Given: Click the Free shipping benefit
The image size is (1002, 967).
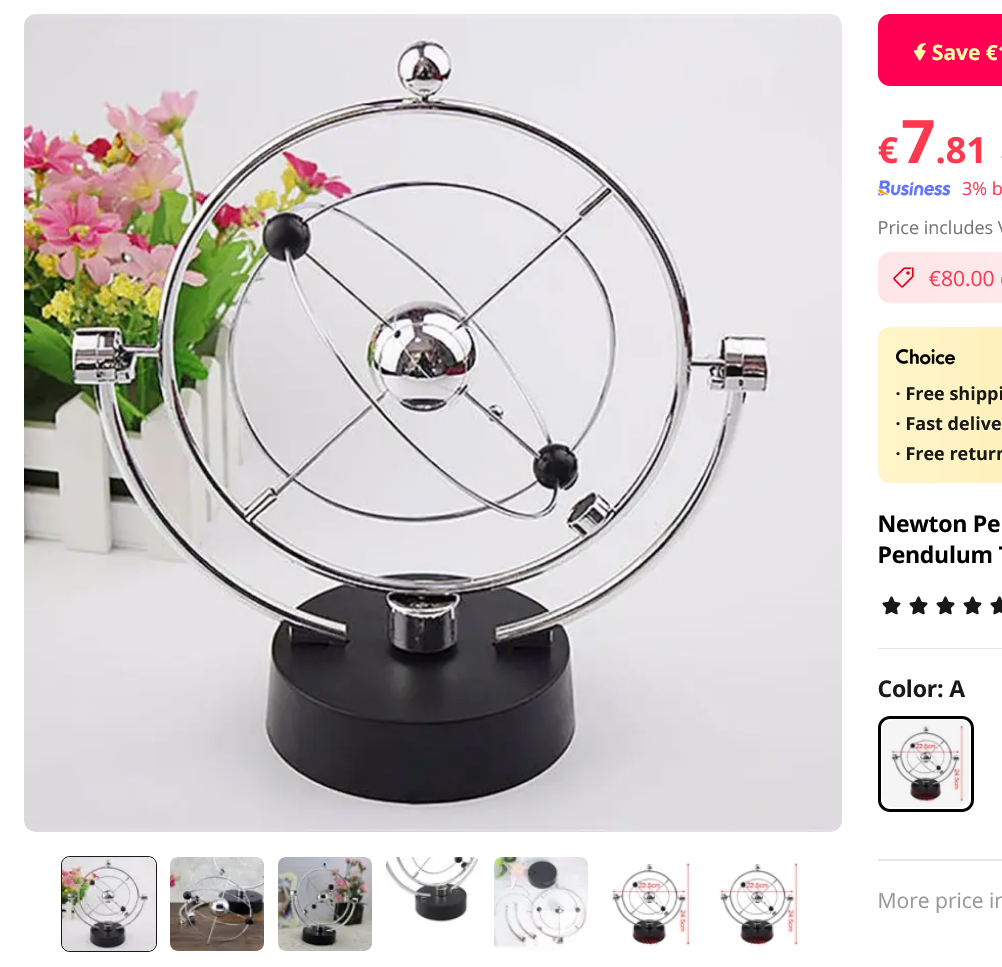Looking at the screenshot, I should click(x=948, y=394).
